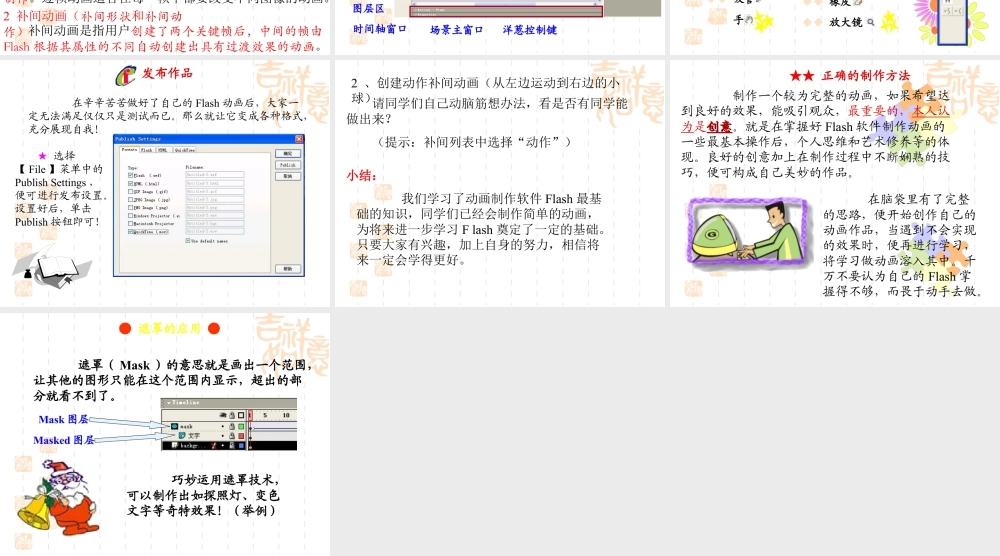This screenshot has height=556, width=1000.
Task: Select the 正确的制作方法 slide thumbnail
Action: [x=835, y=183]
